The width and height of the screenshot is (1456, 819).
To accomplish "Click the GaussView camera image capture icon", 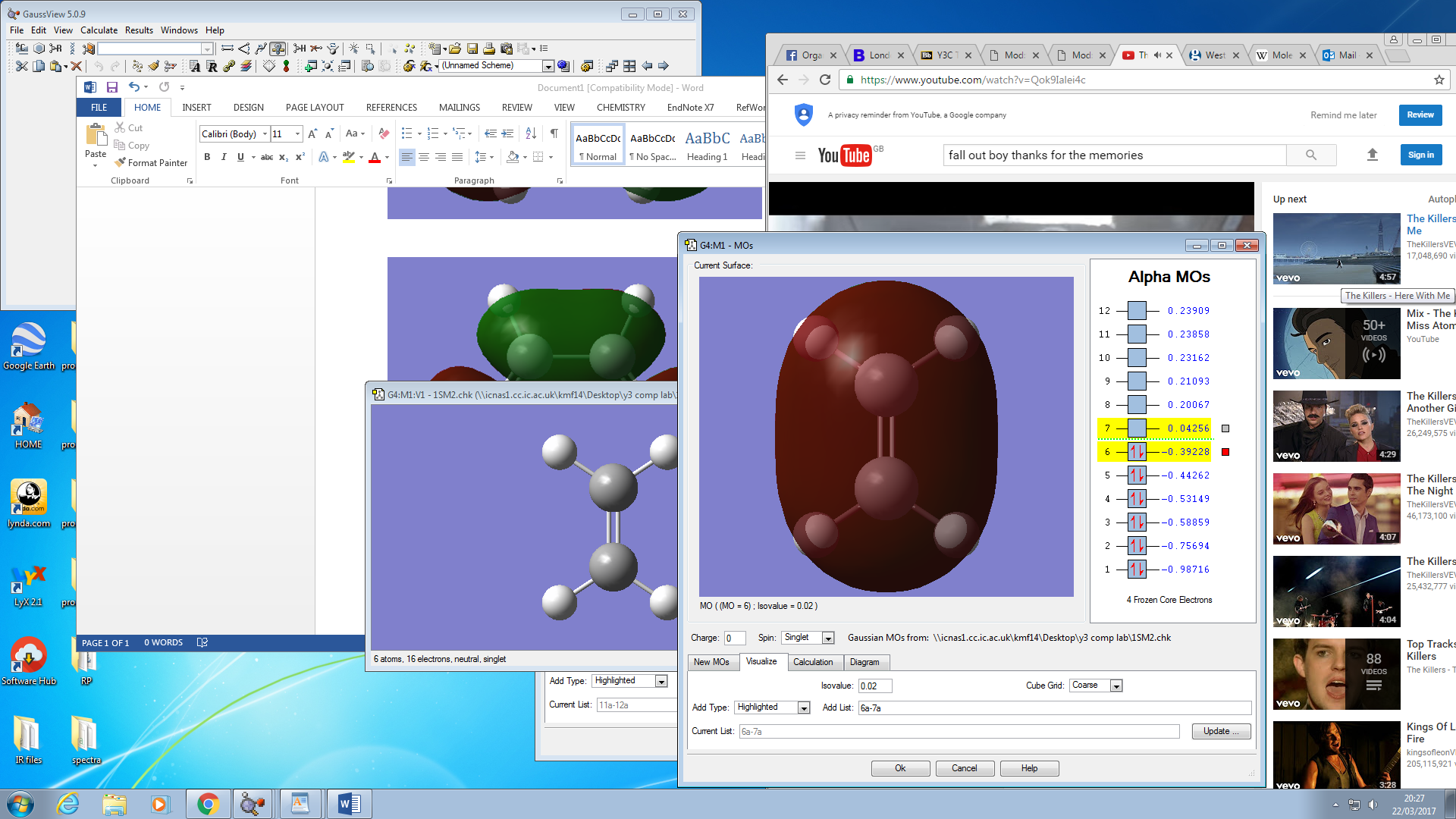I will [x=506, y=49].
